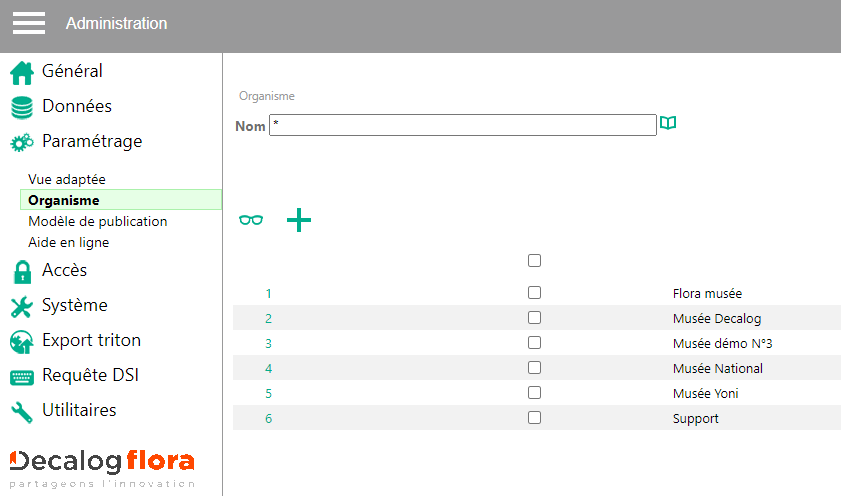Collapse the Paramétrage section
841x496 pixels.
click(x=91, y=142)
